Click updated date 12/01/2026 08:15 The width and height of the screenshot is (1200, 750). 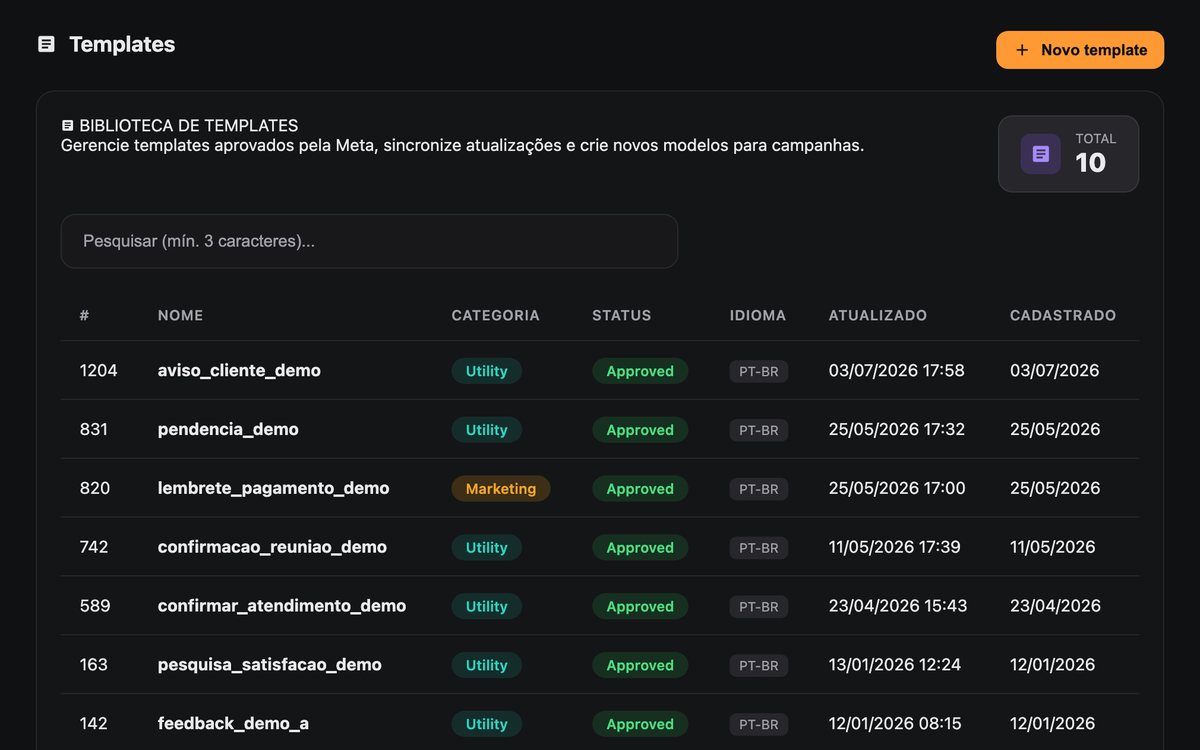click(x=895, y=723)
